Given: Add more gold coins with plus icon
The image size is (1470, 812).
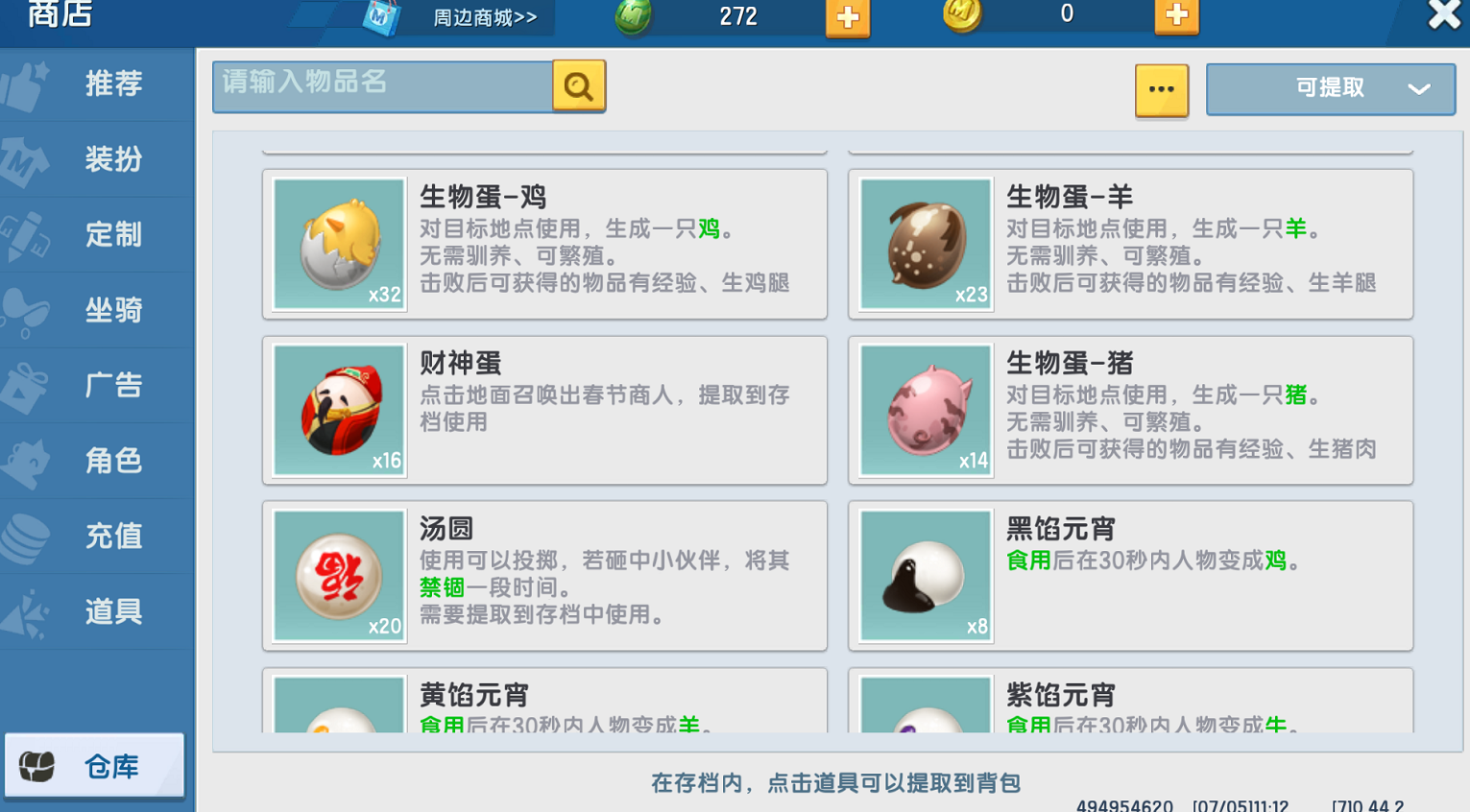Looking at the screenshot, I should (1176, 15).
